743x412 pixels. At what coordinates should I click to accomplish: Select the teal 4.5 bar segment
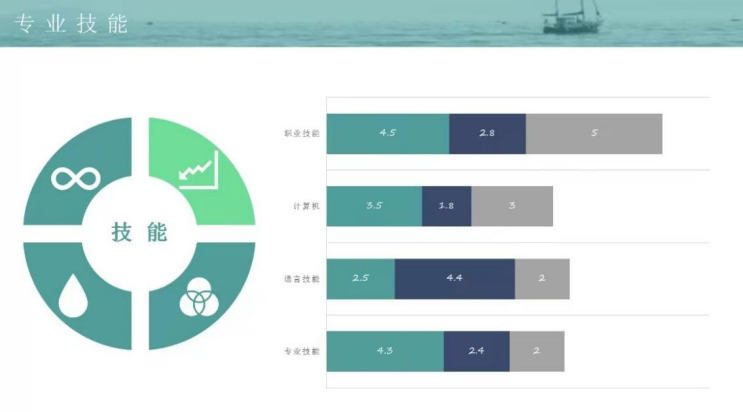tap(387, 133)
